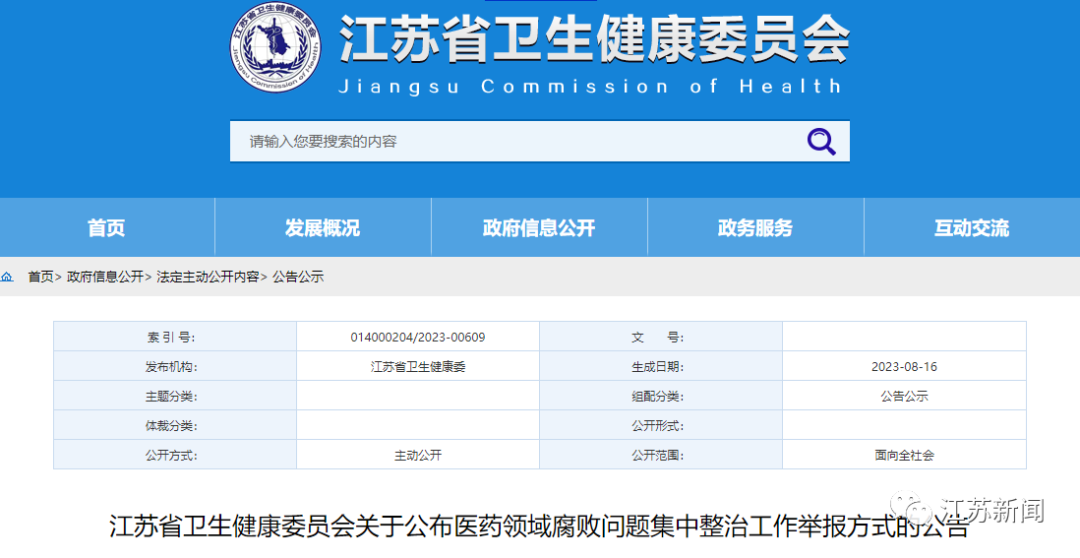Click the 江苏省卫生健康委 publisher cell
The height and width of the screenshot is (558, 1080).
[x=418, y=367]
